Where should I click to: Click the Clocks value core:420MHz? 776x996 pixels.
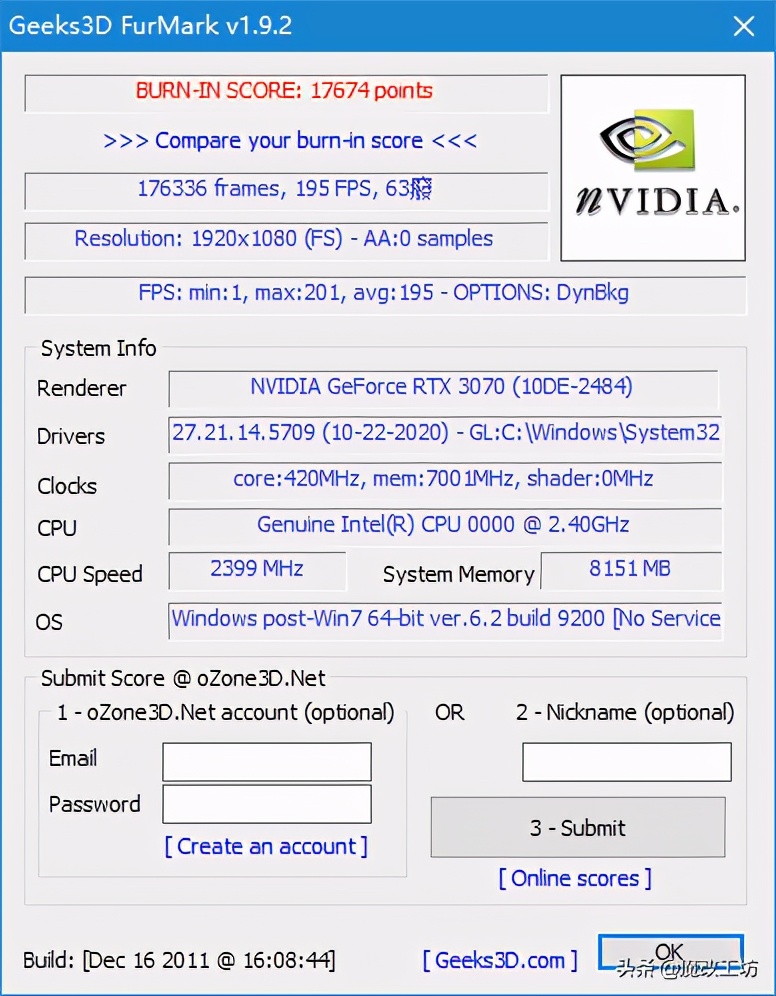click(445, 480)
